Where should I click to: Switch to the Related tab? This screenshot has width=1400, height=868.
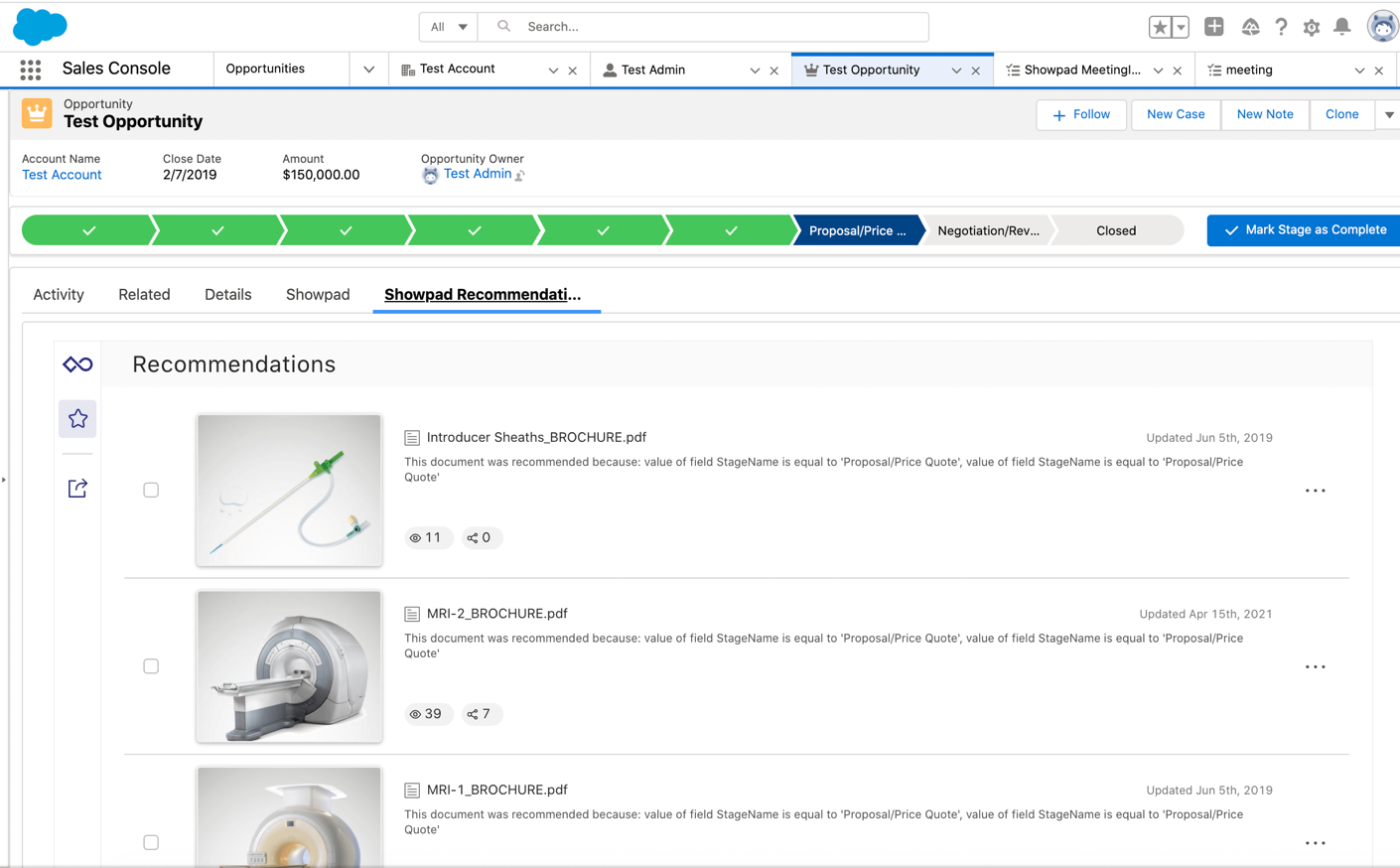point(144,295)
